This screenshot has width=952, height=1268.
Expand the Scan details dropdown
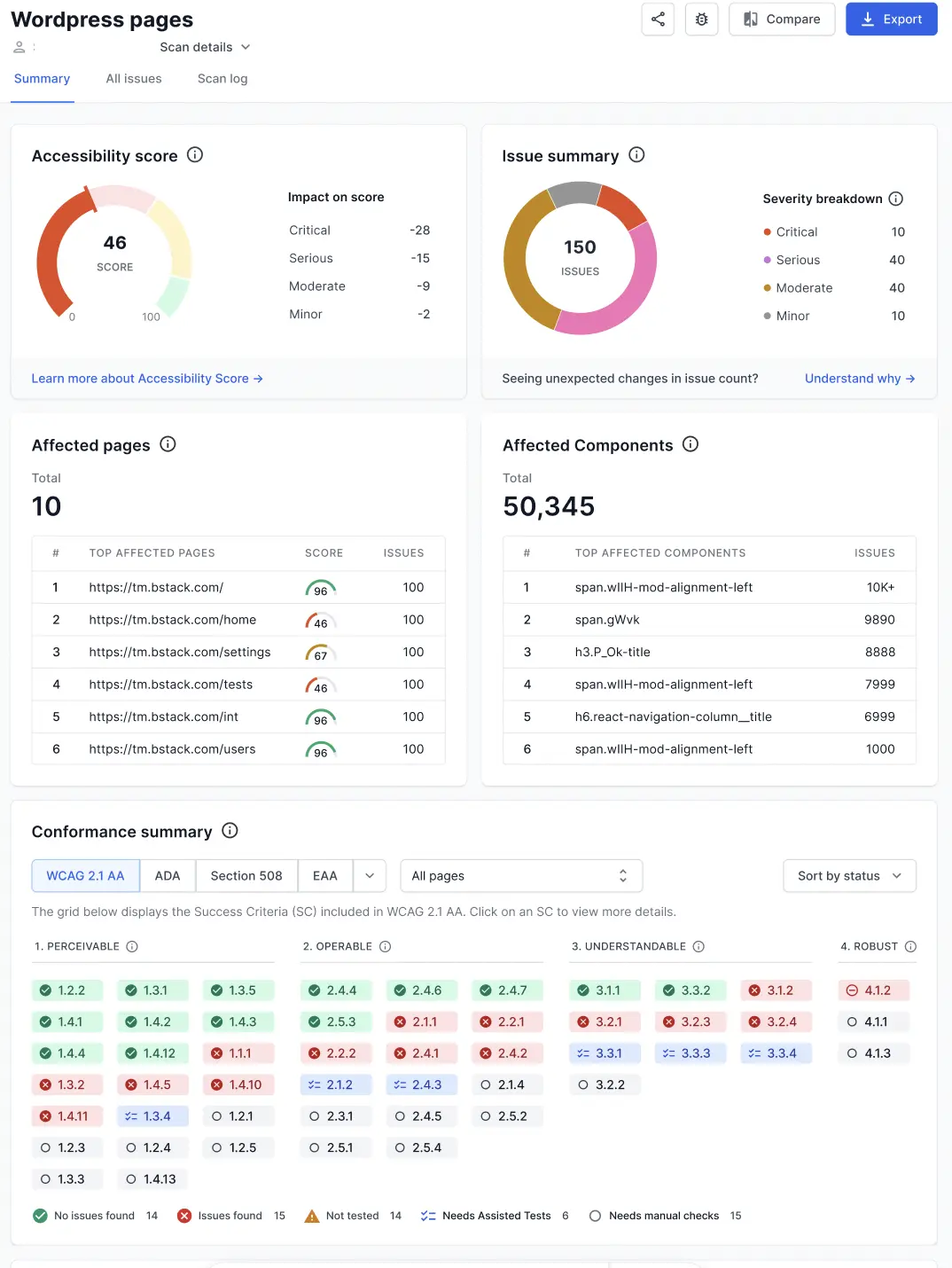(x=205, y=47)
